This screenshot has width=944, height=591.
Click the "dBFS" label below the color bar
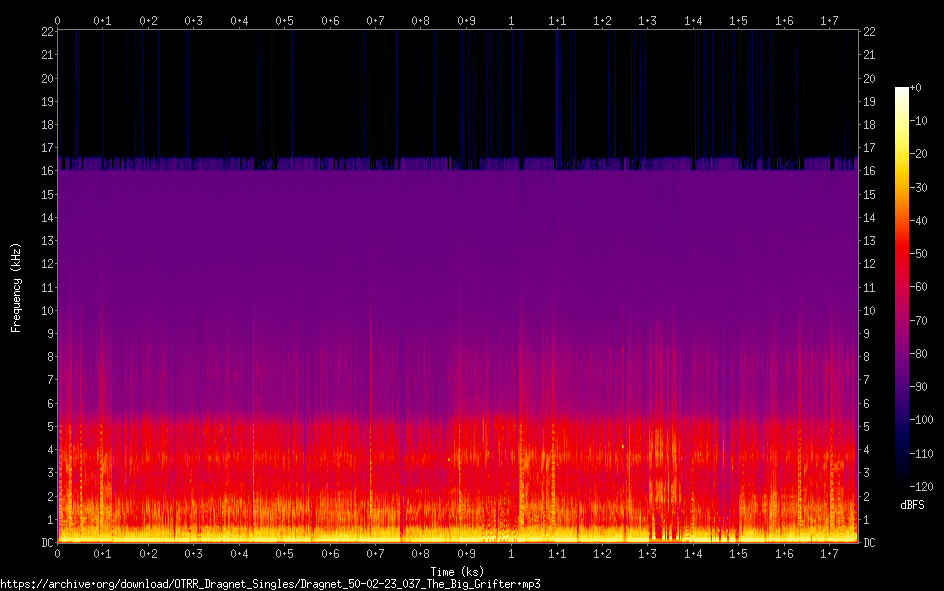click(911, 505)
